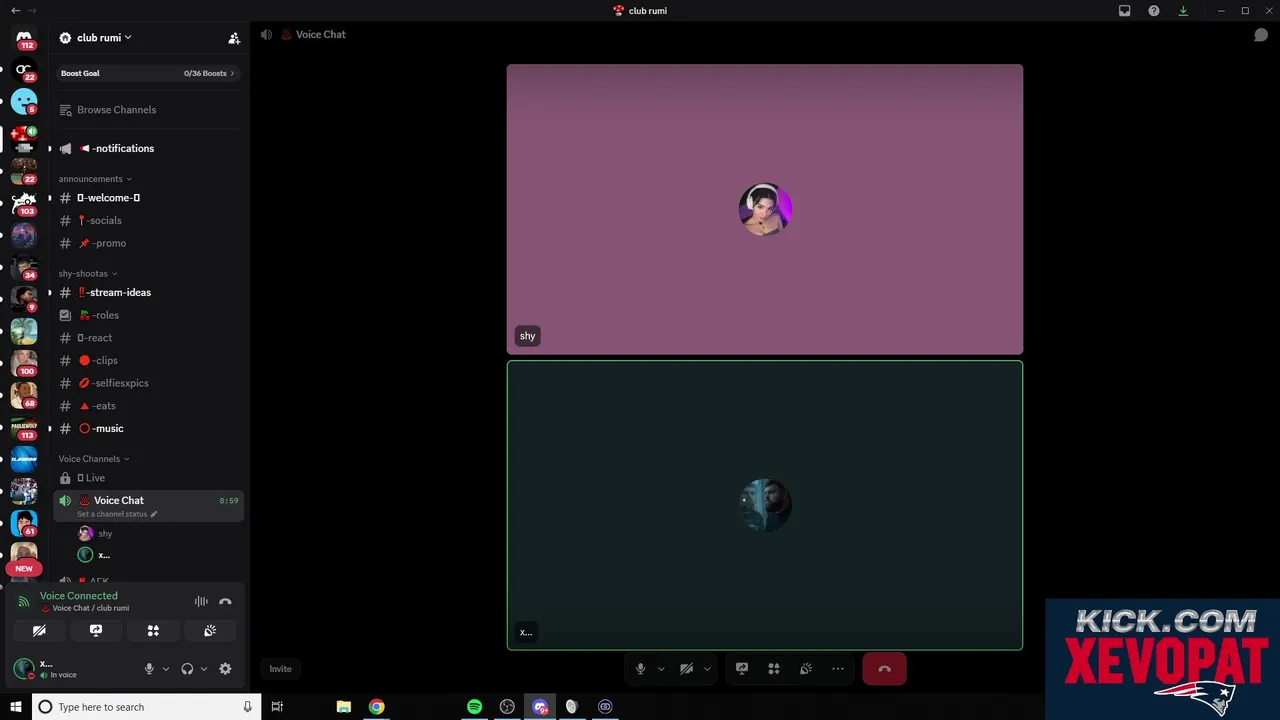Viewport: 1280px width, 720px height.
Task: Launch activities from the call control bar
Action: point(774,669)
